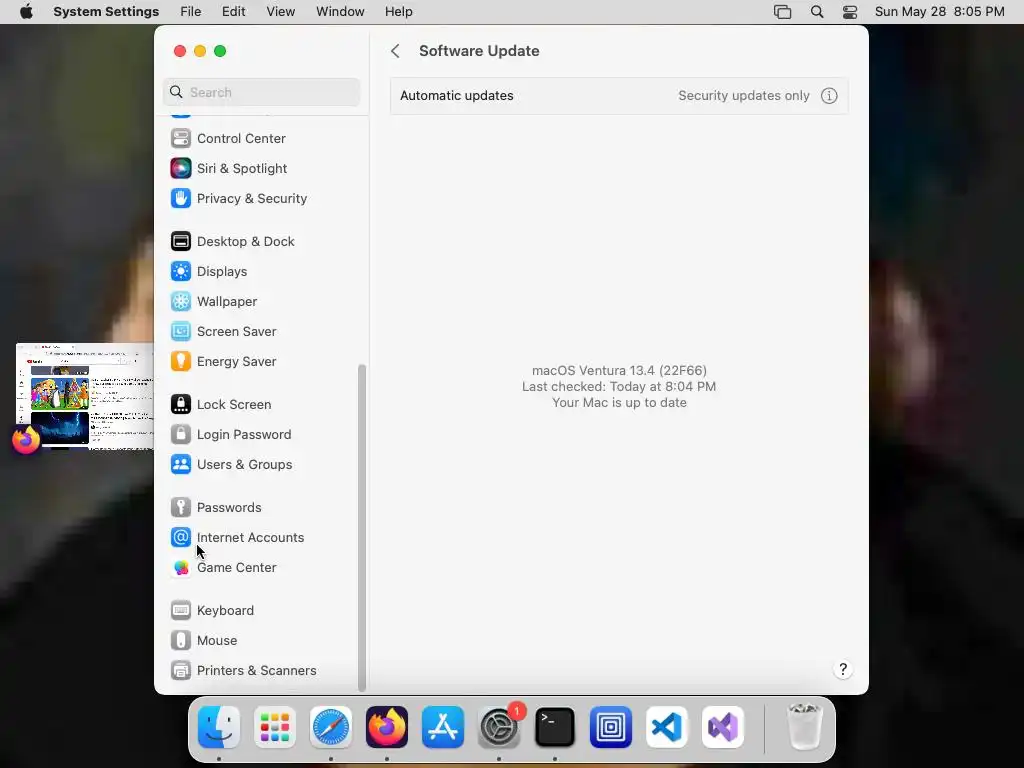Open the View menu
1024x768 pixels.
coord(281,12)
